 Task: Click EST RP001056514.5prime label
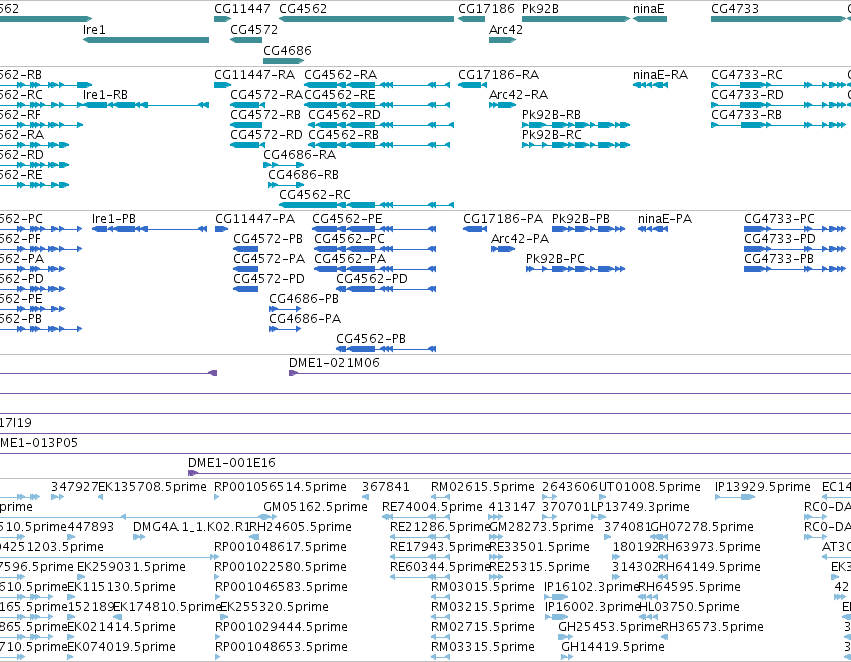280,487
